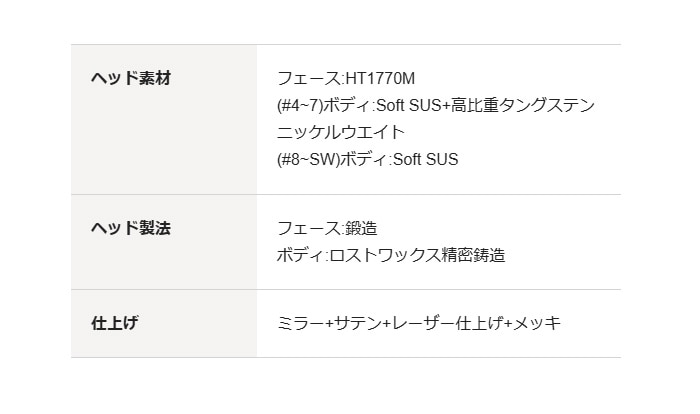Click the ヘッド製法 row header
The width and height of the screenshot is (700, 414).
131,228
